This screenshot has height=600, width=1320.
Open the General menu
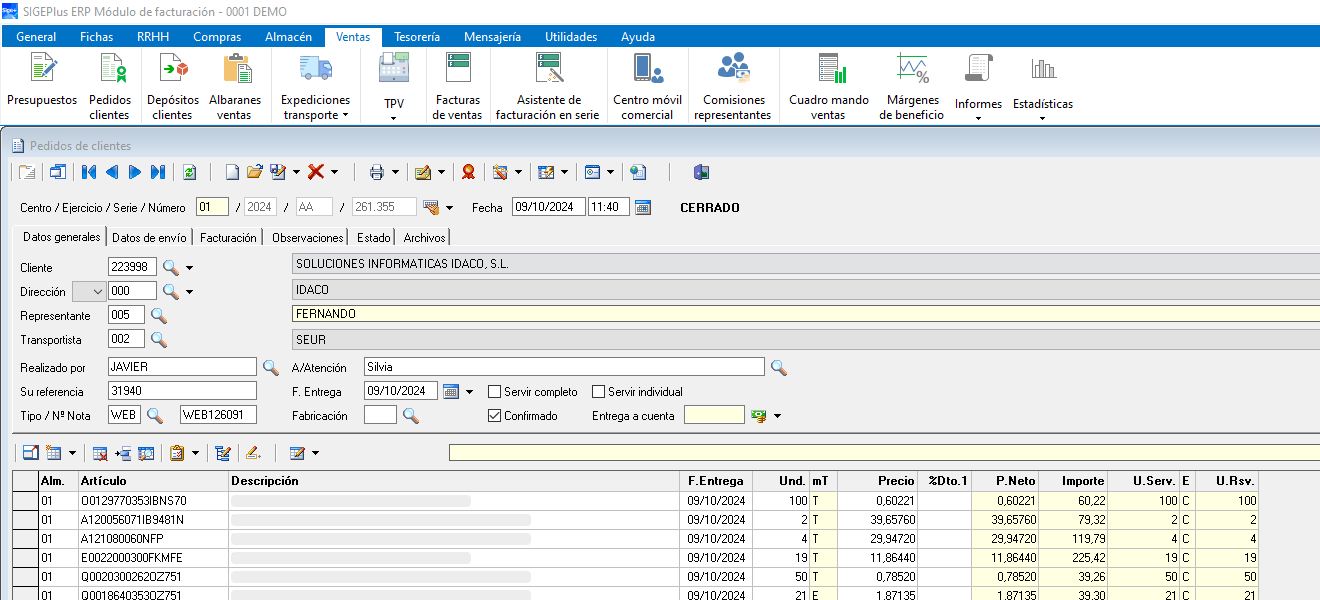pos(36,37)
